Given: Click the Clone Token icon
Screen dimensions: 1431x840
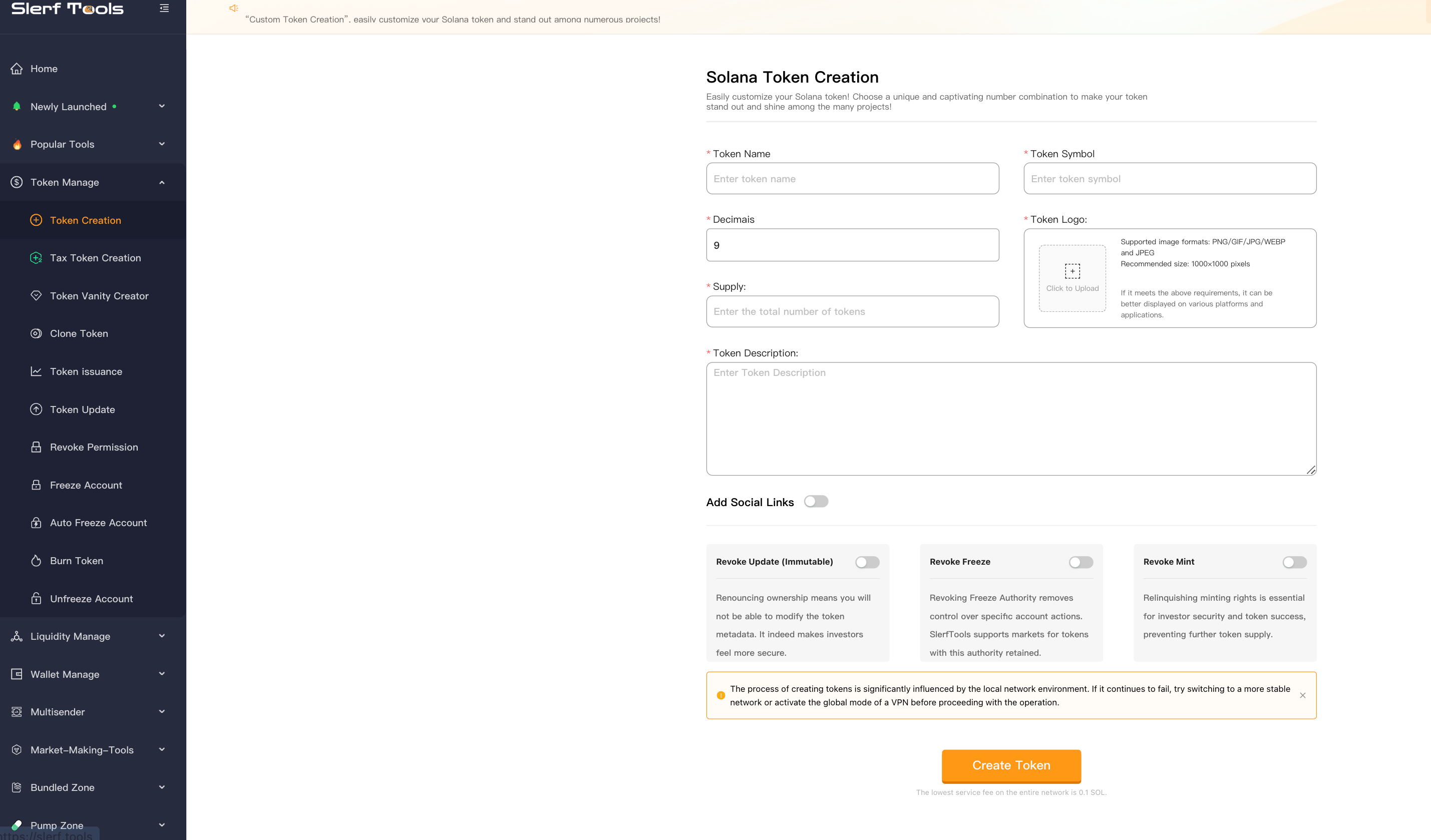Looking at the screenshot, I should (36, 333).
